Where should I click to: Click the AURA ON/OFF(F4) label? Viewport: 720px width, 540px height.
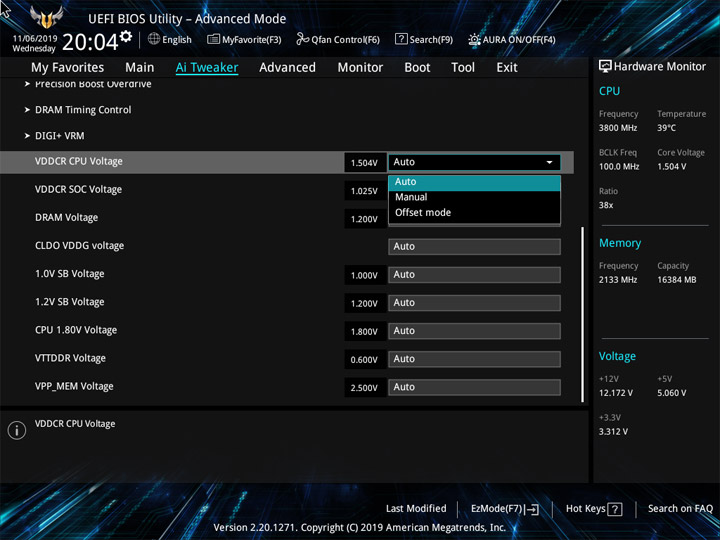(519, 40)
